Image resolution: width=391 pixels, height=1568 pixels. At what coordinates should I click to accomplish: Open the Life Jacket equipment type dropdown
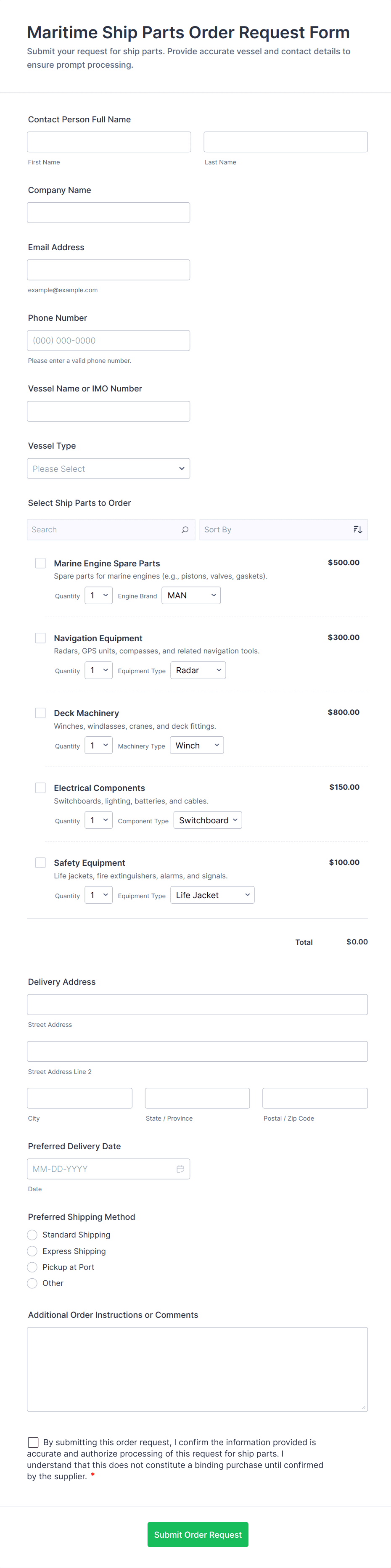click(x=213, y=895)
